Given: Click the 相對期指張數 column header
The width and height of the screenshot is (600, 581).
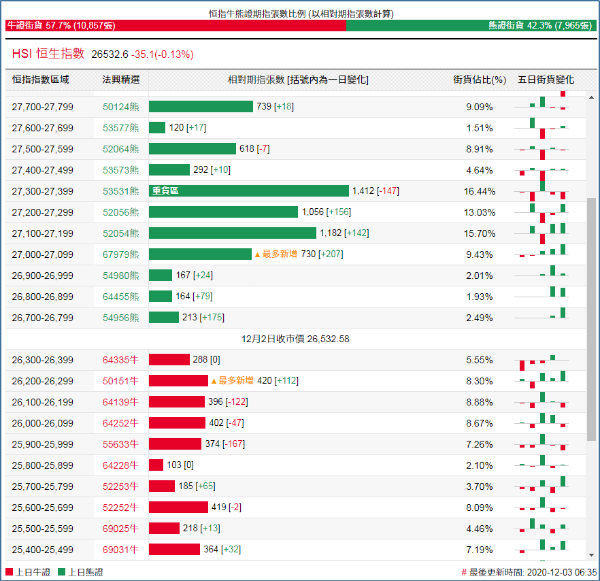Looking at the screenshot, I should pos(298,80).
